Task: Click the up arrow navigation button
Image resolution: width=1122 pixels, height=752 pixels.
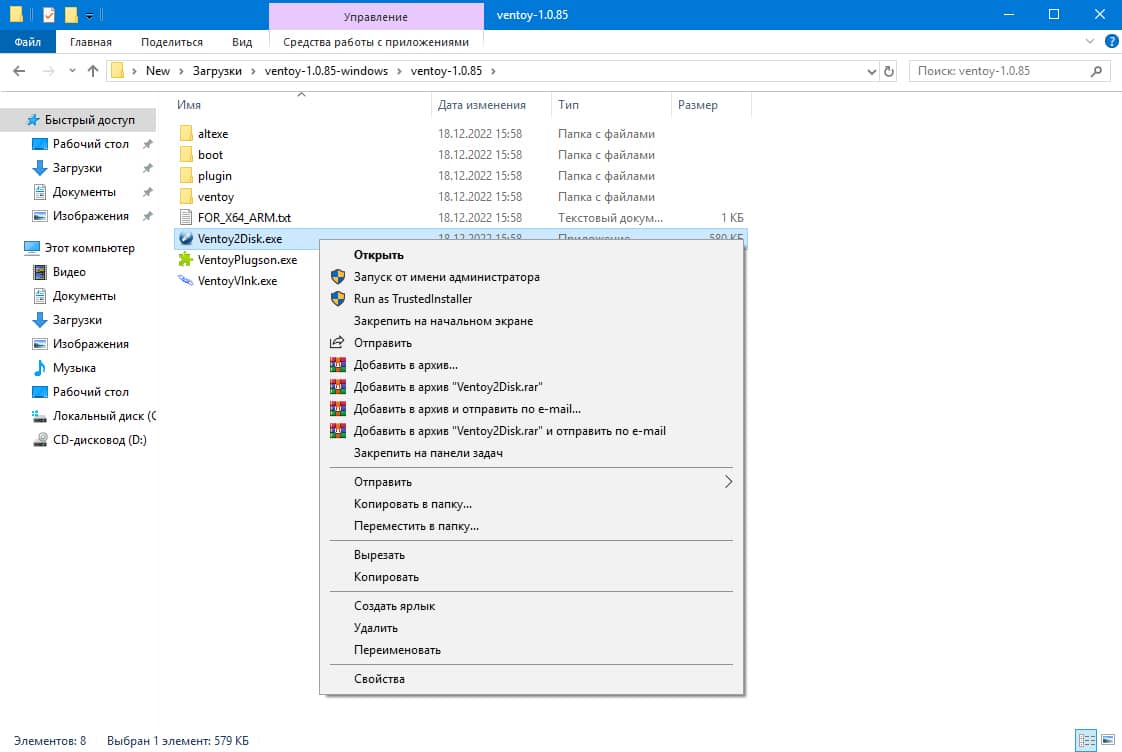Action: tap(93, 71)
